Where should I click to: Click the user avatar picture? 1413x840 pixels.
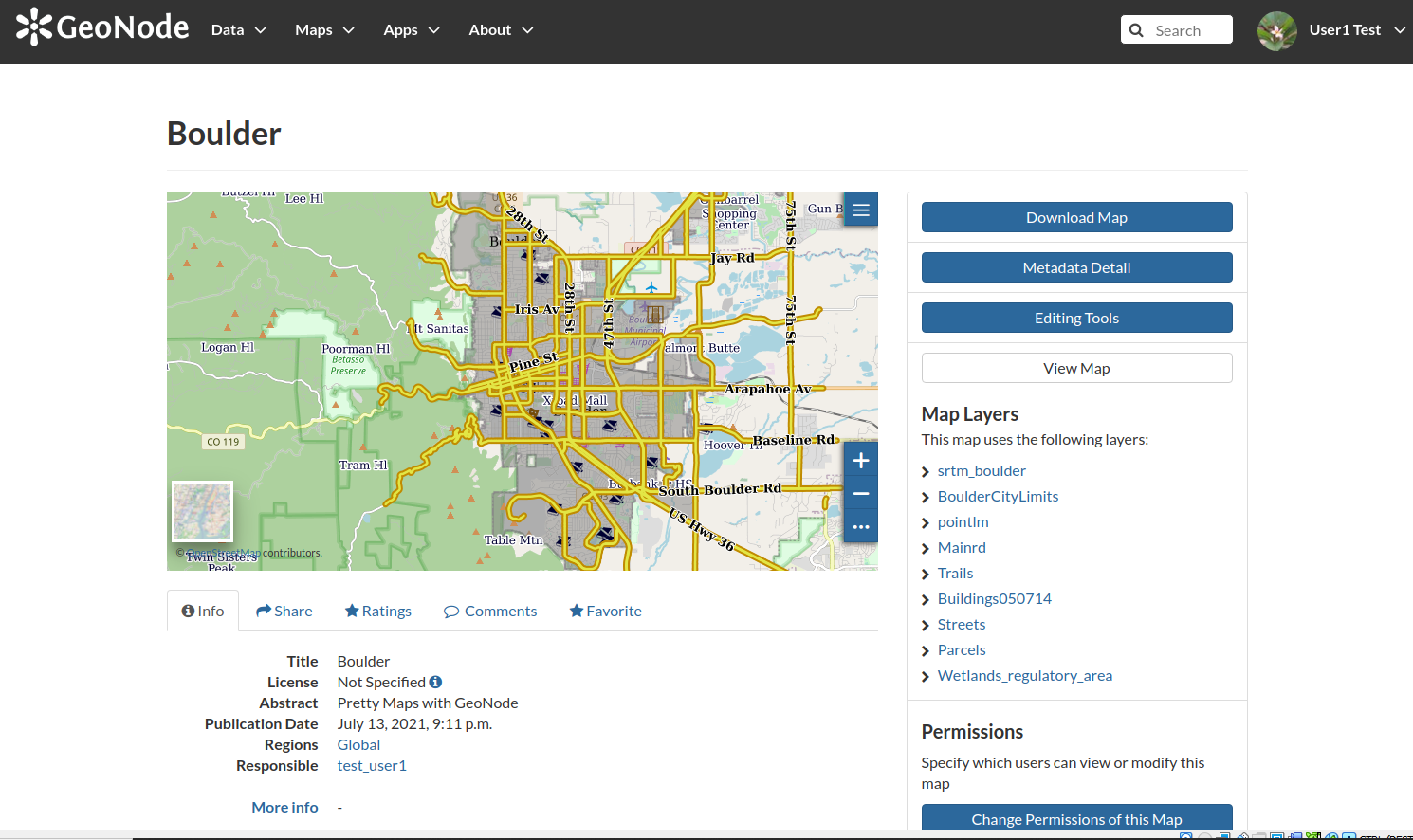point(1277,30)
